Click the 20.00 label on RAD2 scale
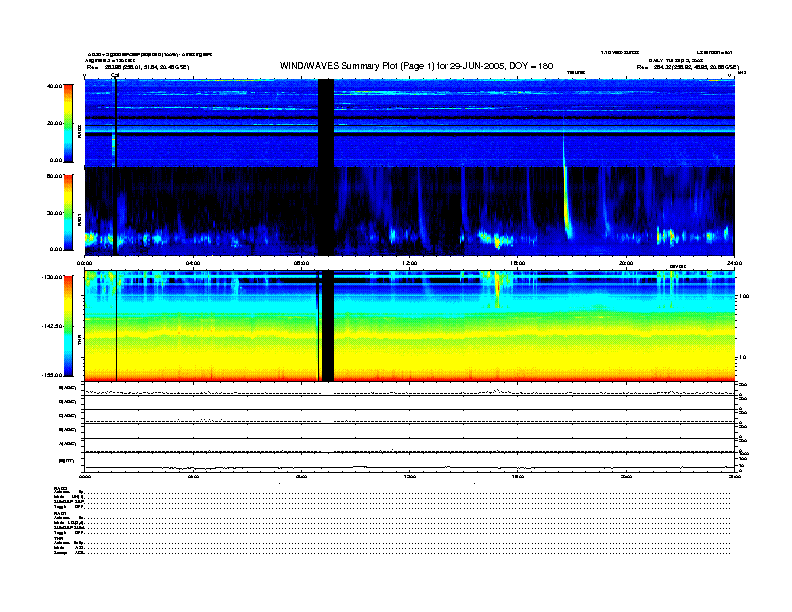The width and height of the screenshot is (792, 612). pos(55,123)
